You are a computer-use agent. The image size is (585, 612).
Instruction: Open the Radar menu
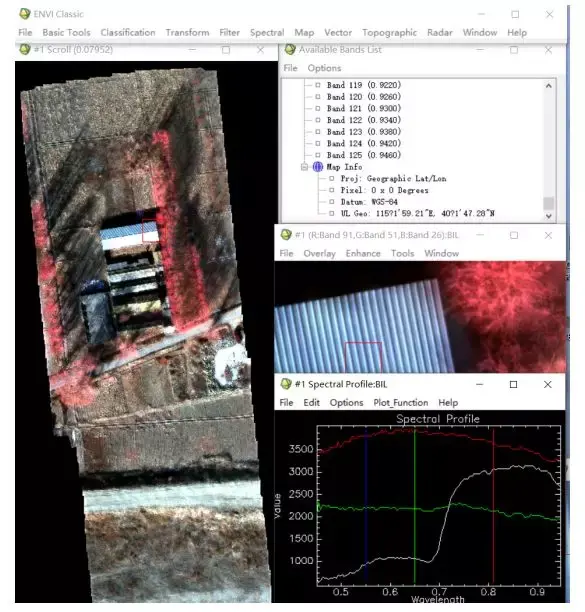click(440, 32)
